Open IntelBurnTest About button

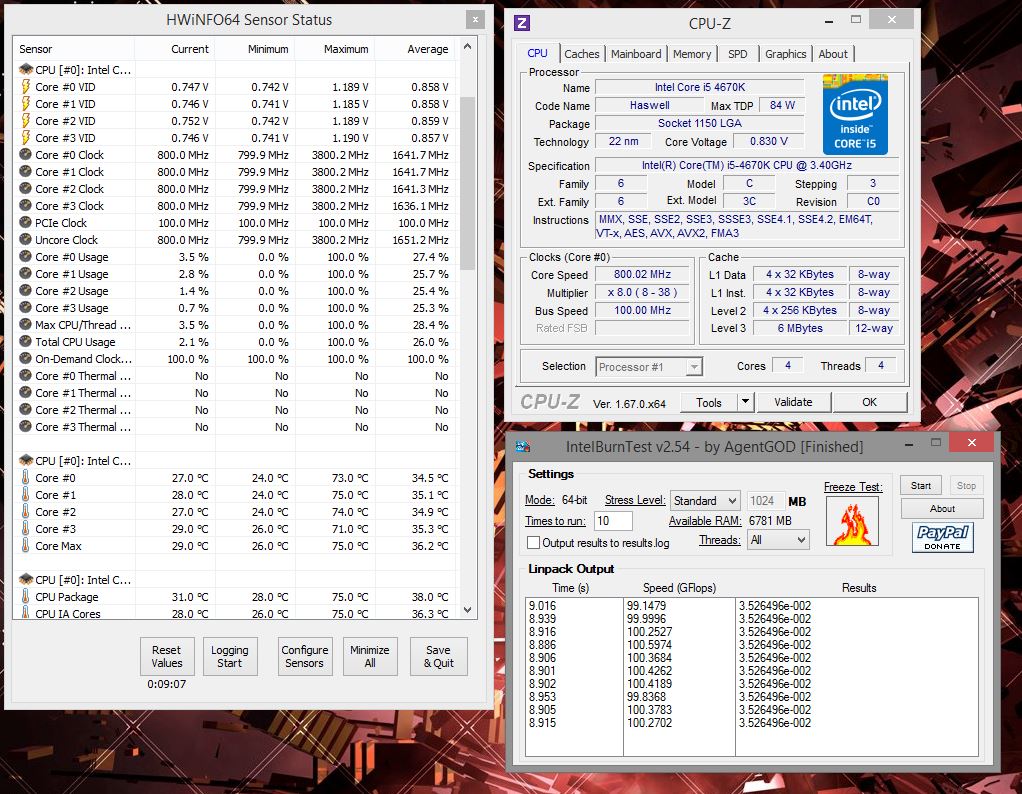point(942,508)
